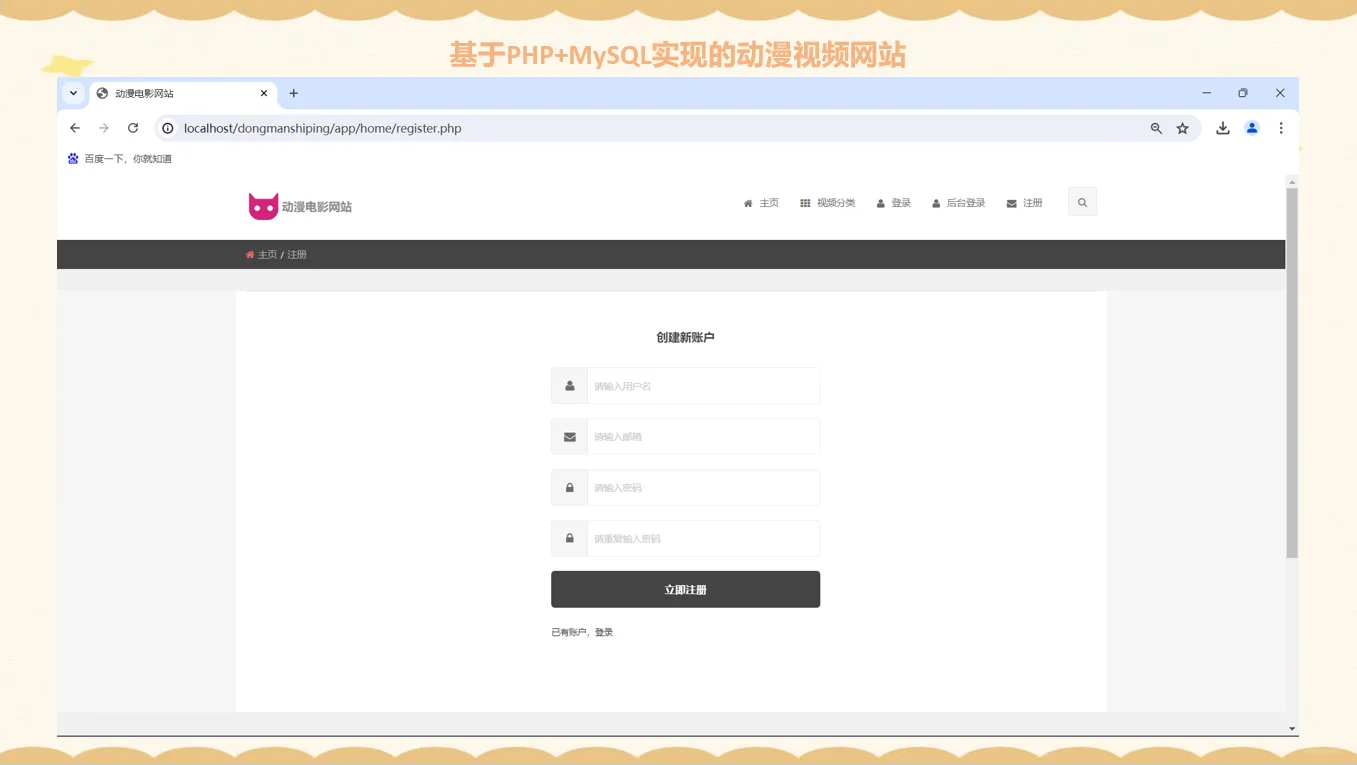Image resolution: width=1357 pixels, height=765 pixels.
Task: Click the browser profile avatar icon
Action: click(x=1251, y=128)
